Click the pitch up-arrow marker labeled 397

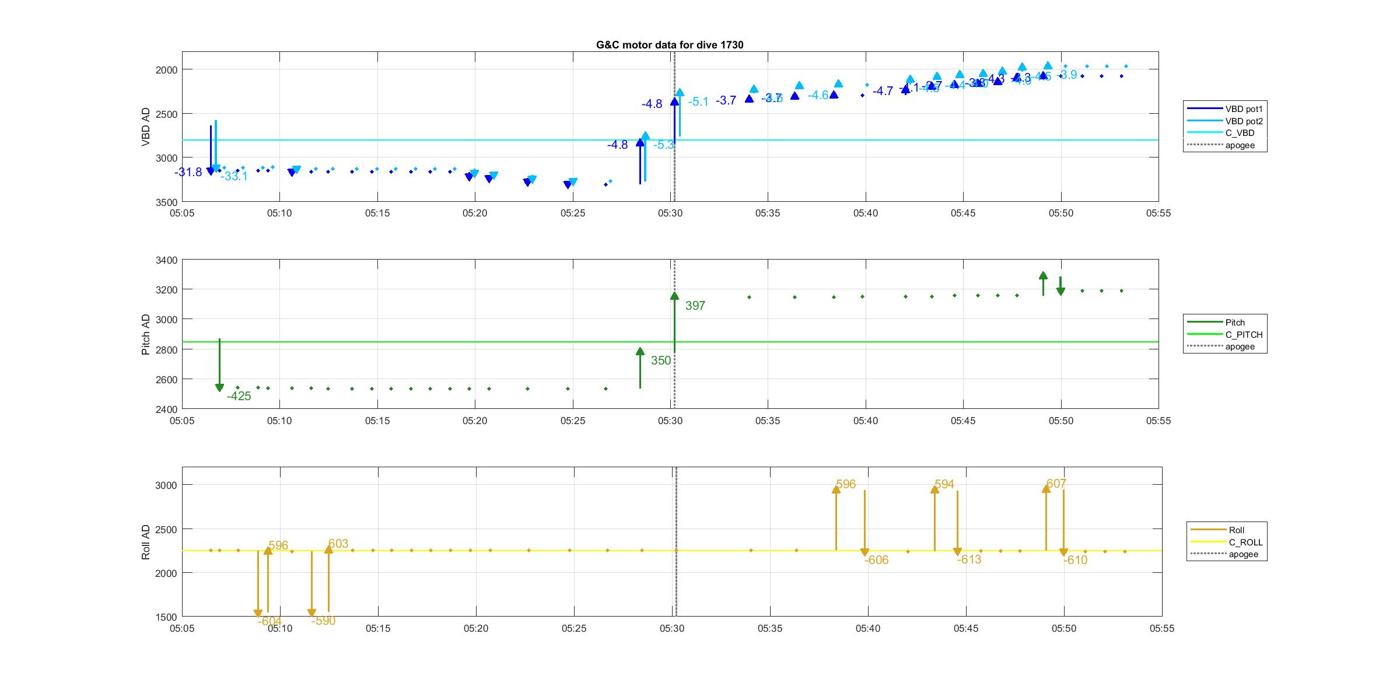pyautogui.click(x=675, y=297)
